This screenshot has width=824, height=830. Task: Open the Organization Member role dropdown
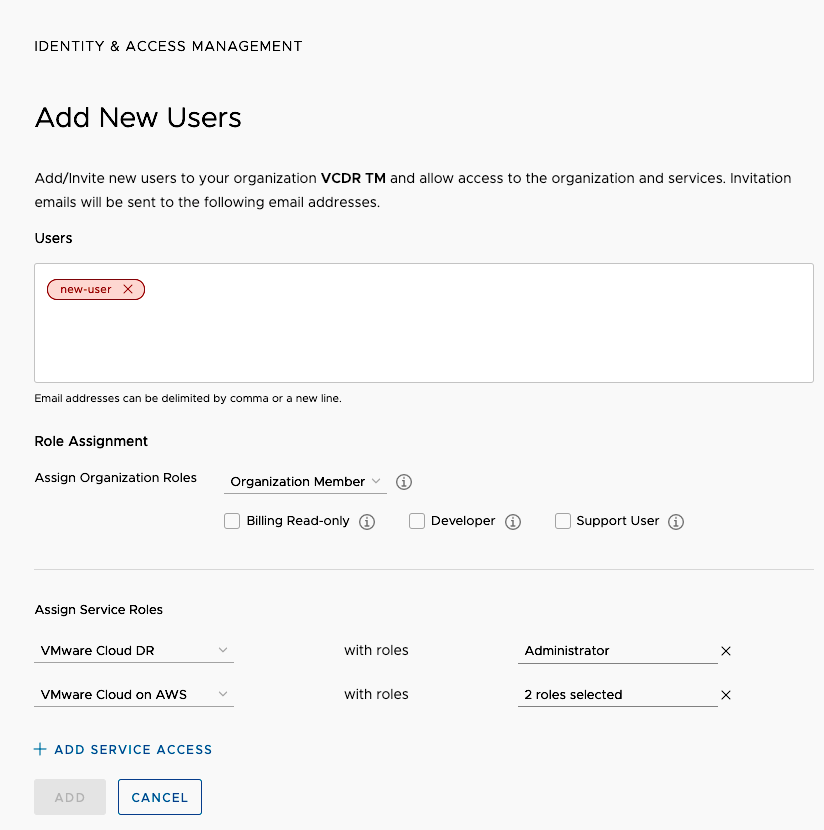click(305, 482)
